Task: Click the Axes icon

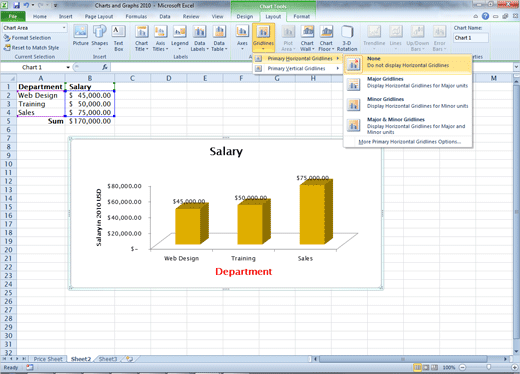Action: pos(242,38)
